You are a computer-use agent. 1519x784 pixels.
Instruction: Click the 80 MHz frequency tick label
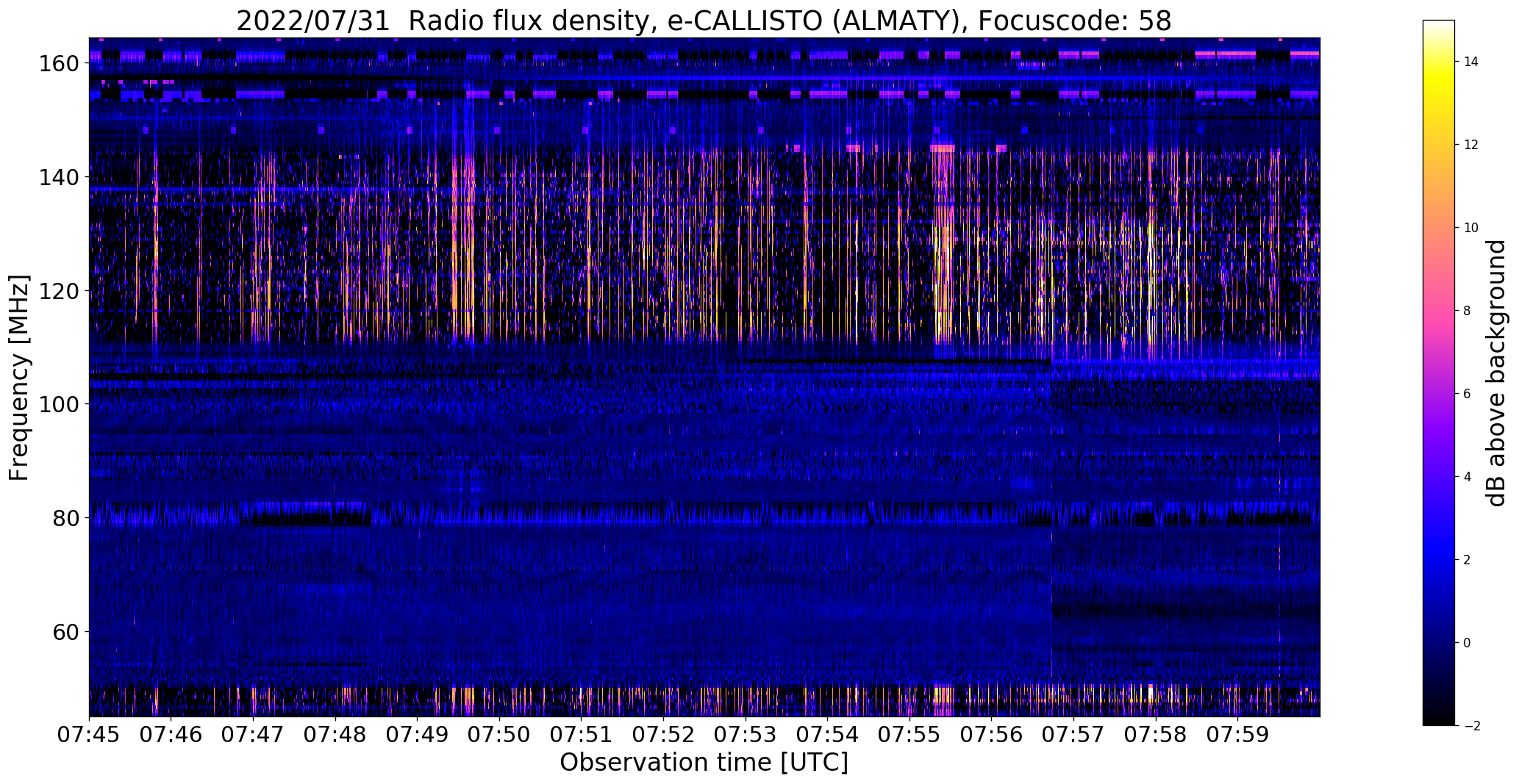click(x=65, y=519)
